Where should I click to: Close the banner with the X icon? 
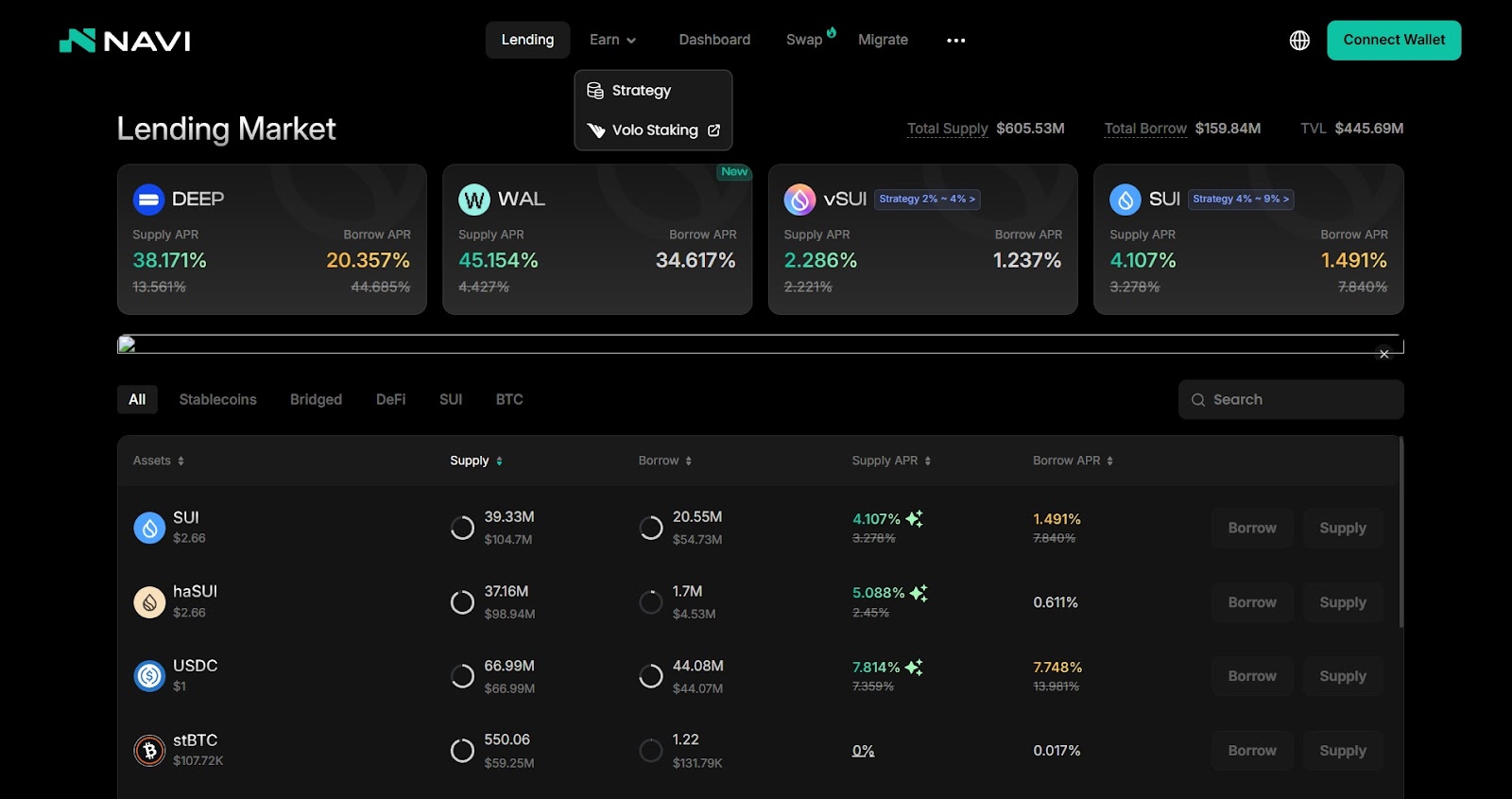1383,354
